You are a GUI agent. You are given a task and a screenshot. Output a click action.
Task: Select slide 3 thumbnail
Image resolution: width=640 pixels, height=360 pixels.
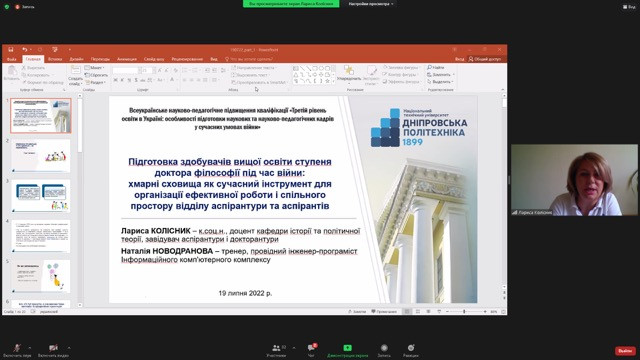click(x=41, y=196)
